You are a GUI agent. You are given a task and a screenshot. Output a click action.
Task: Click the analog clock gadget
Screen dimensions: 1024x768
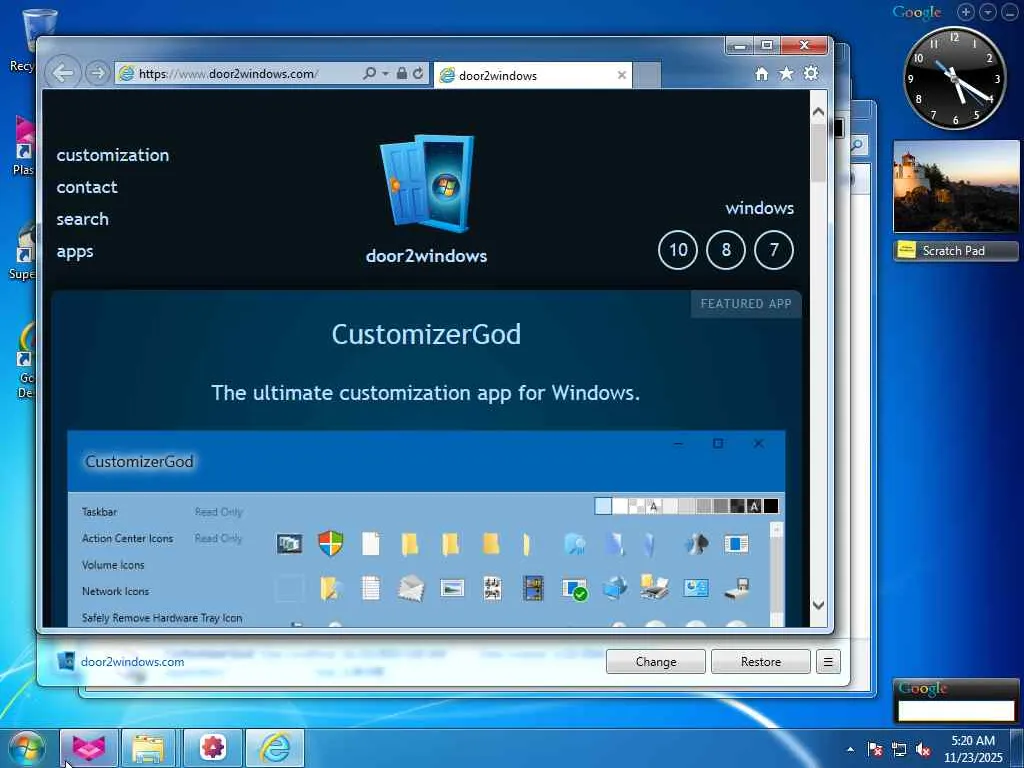click(x=954, y=78)
